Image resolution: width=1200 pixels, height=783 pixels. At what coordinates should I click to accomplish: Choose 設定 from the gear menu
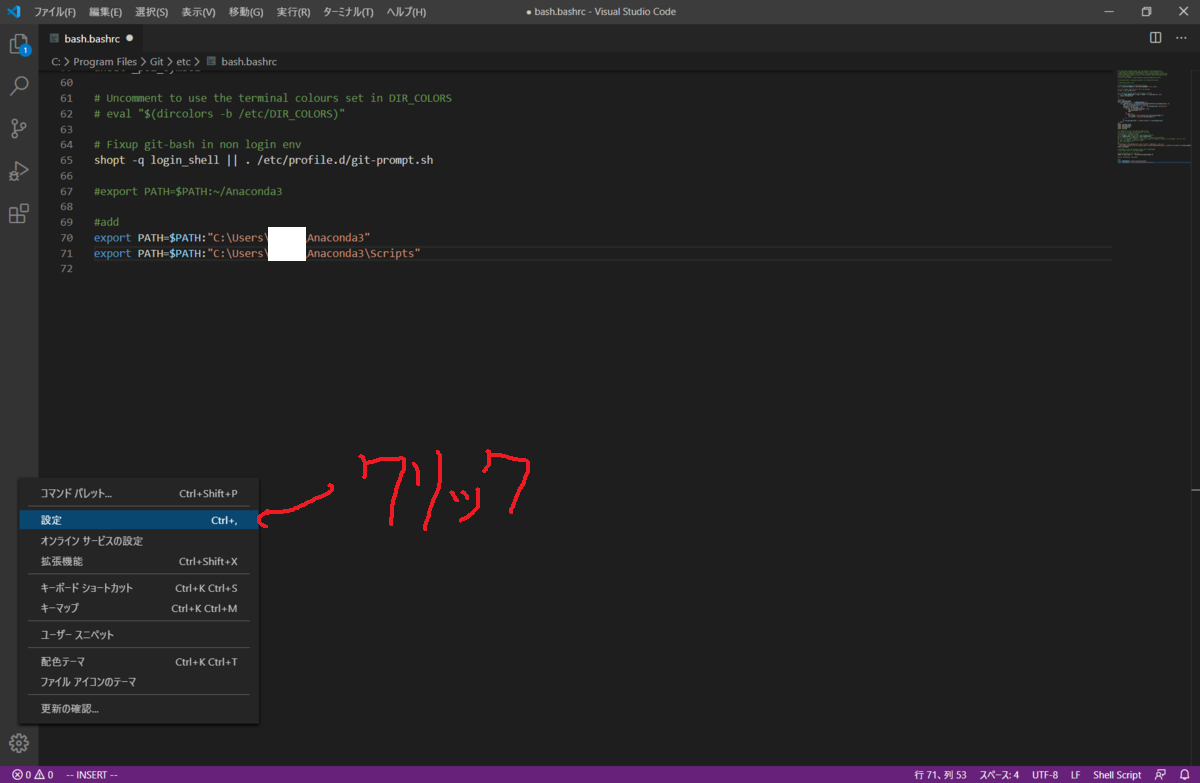139,520
